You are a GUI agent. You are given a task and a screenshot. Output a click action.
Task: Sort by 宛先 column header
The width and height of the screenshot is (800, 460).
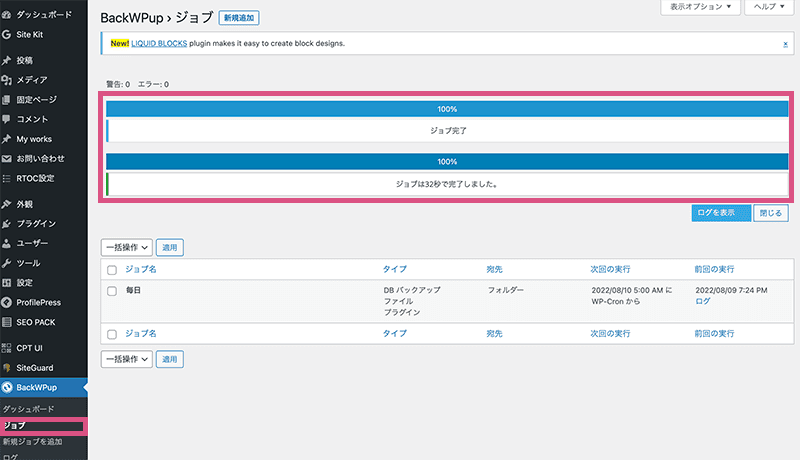coord(494,269)
